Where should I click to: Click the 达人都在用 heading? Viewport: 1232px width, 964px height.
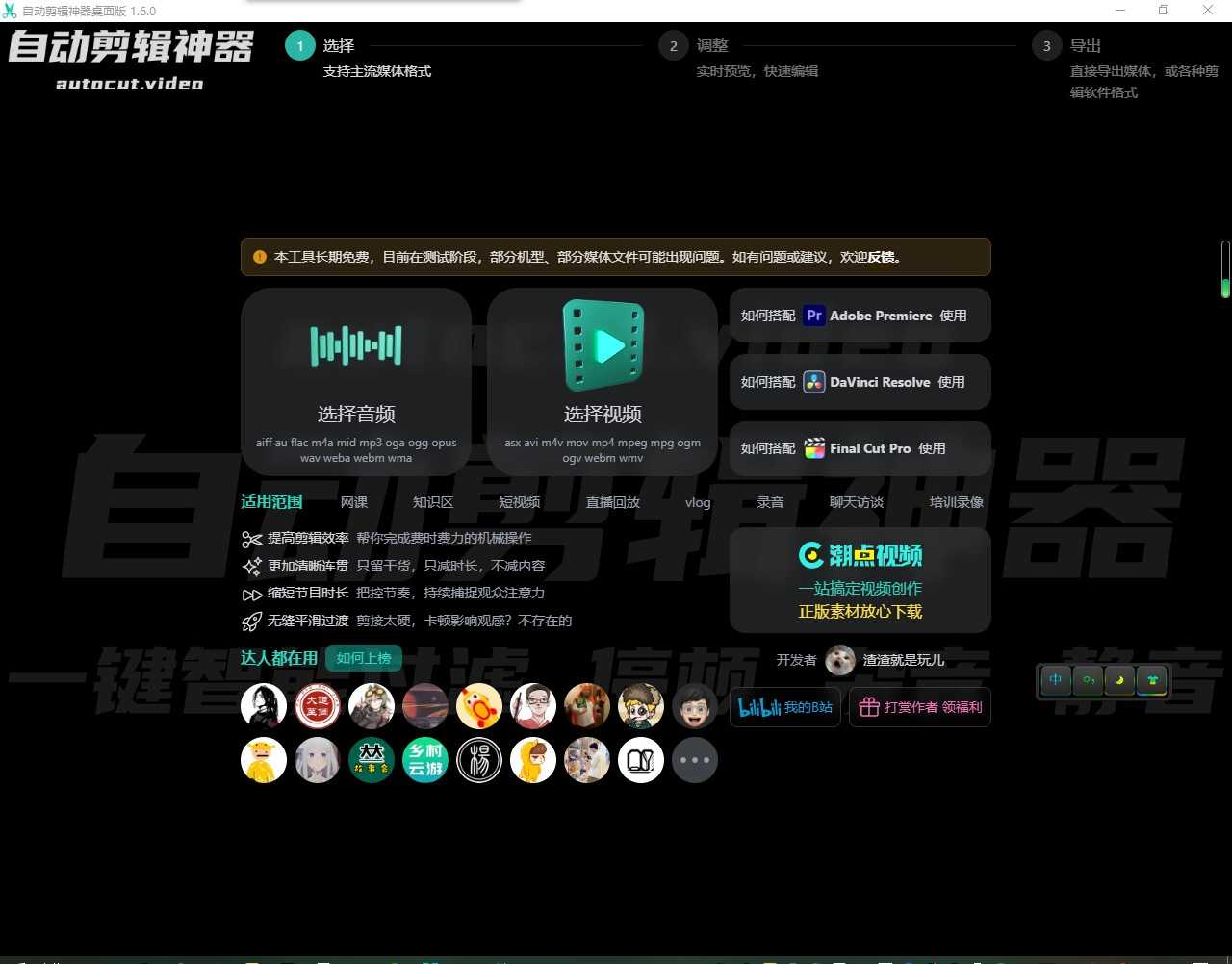click(279, 658)
